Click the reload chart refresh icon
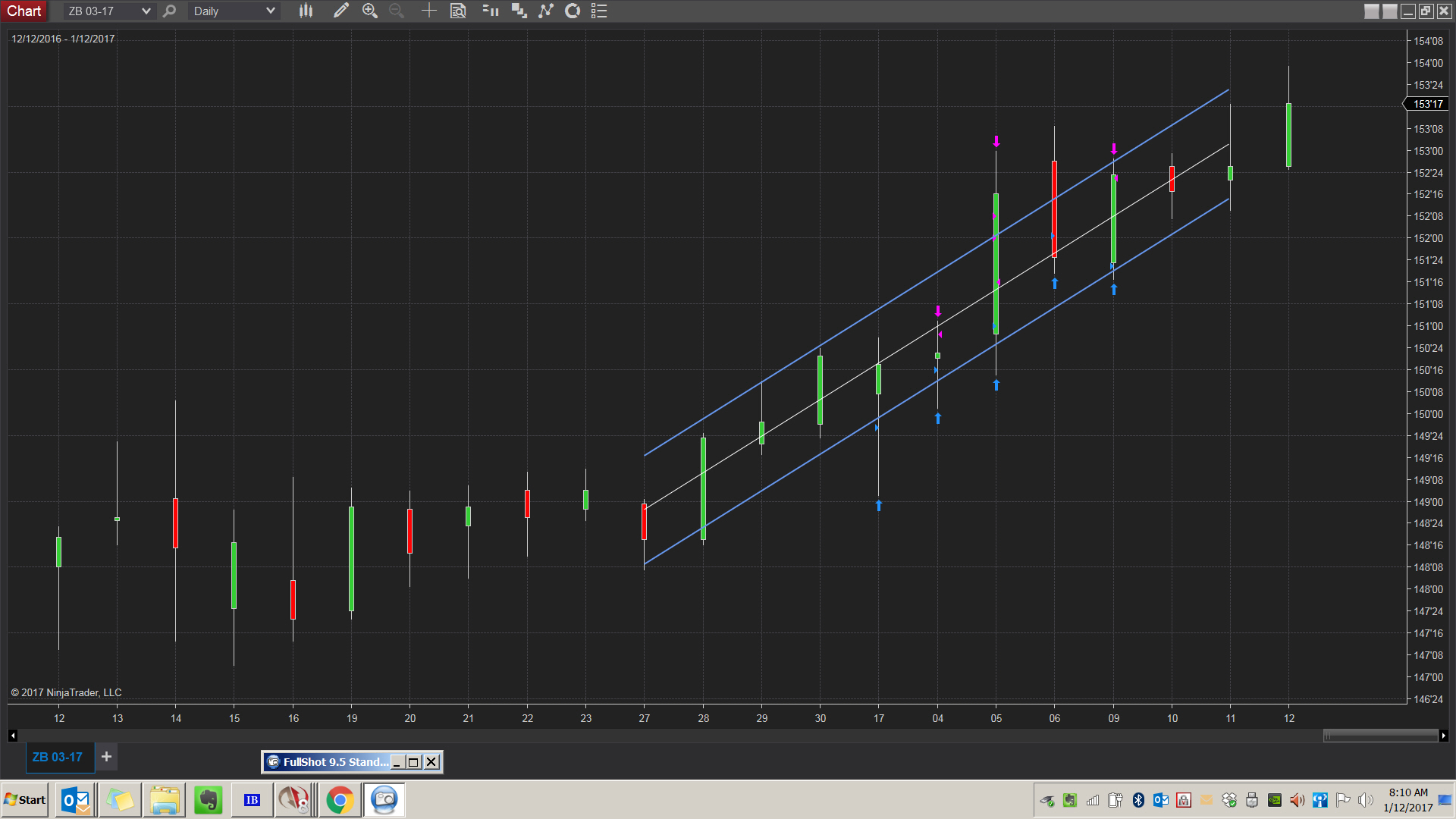Viewport: 1456px width, 819px height. tap(573, 11)
